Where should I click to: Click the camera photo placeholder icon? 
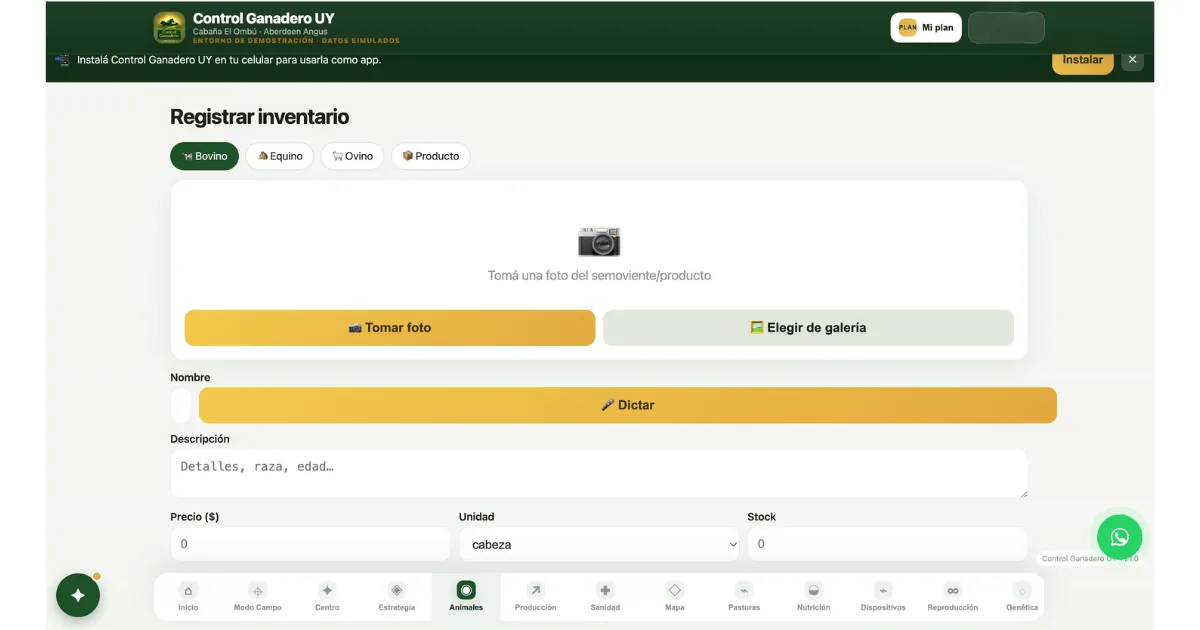tap(599, 241)
